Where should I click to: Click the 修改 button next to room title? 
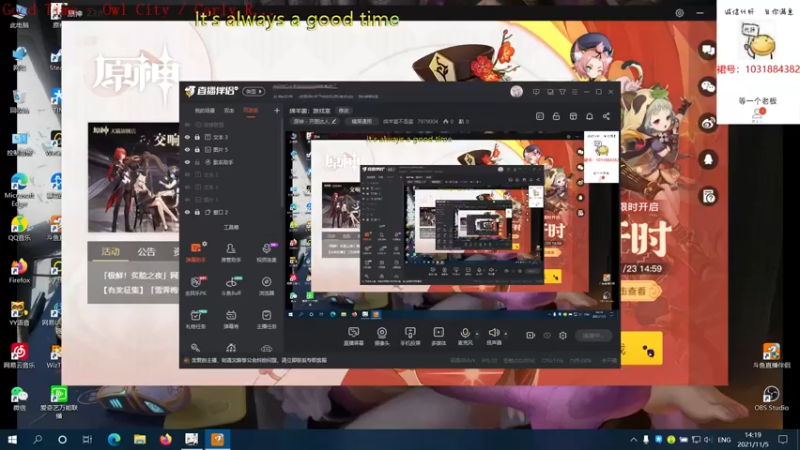[x=344, y=111]
